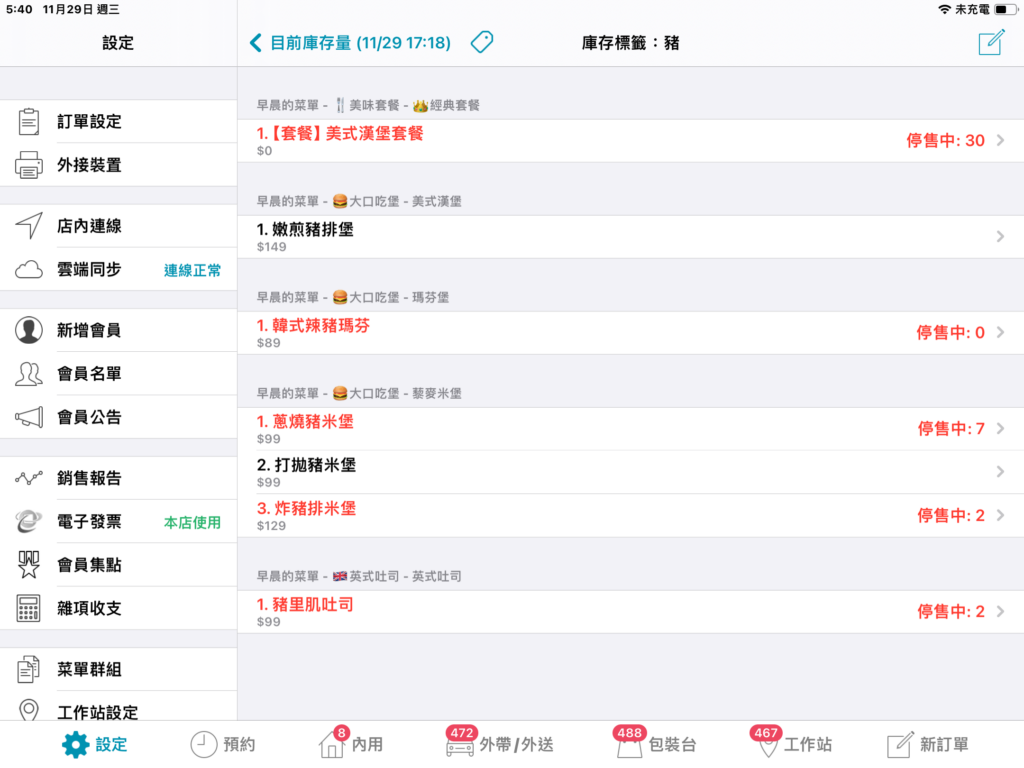The image size is (1024, 768).
Task: Expand chevron on 韓式辣豬瑪芬 row
Action: click(x=1000, y=332)
